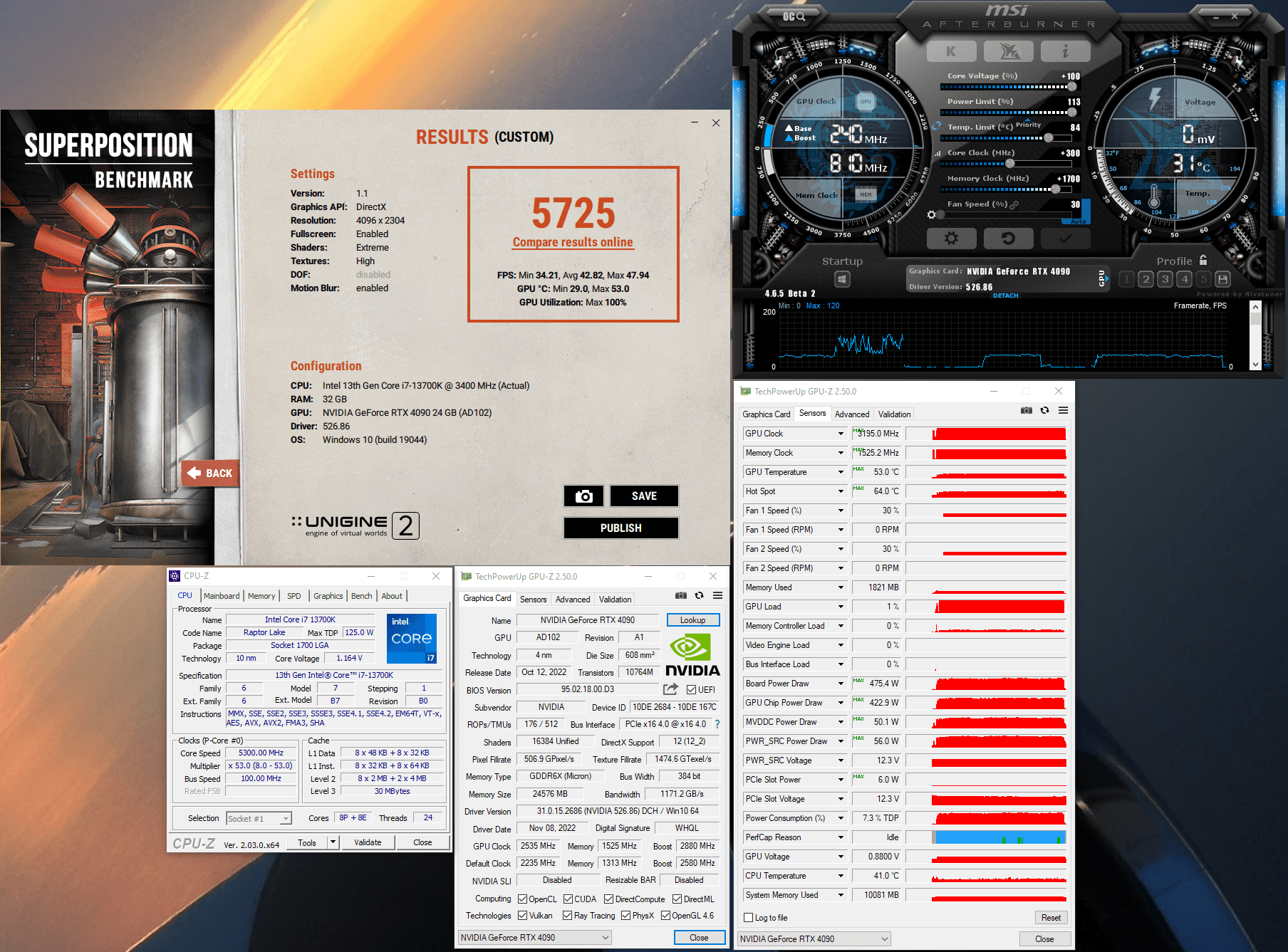Reset Afterburner settings with the revert button
Viewport: 1288px width, 952px height.
[1008, 239]
